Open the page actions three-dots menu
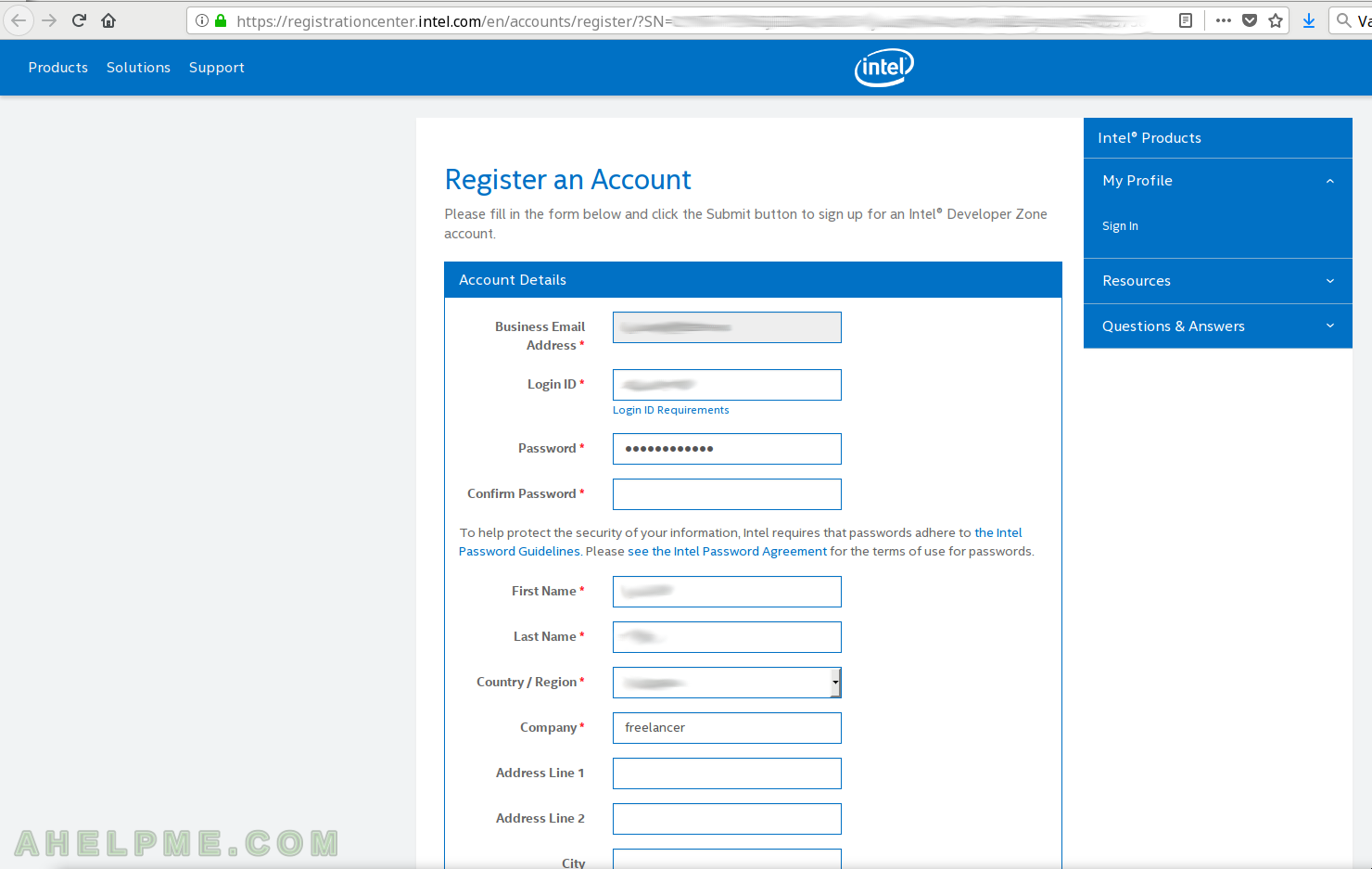The height and width of the screenshot is (869, 1372). 1224,20
